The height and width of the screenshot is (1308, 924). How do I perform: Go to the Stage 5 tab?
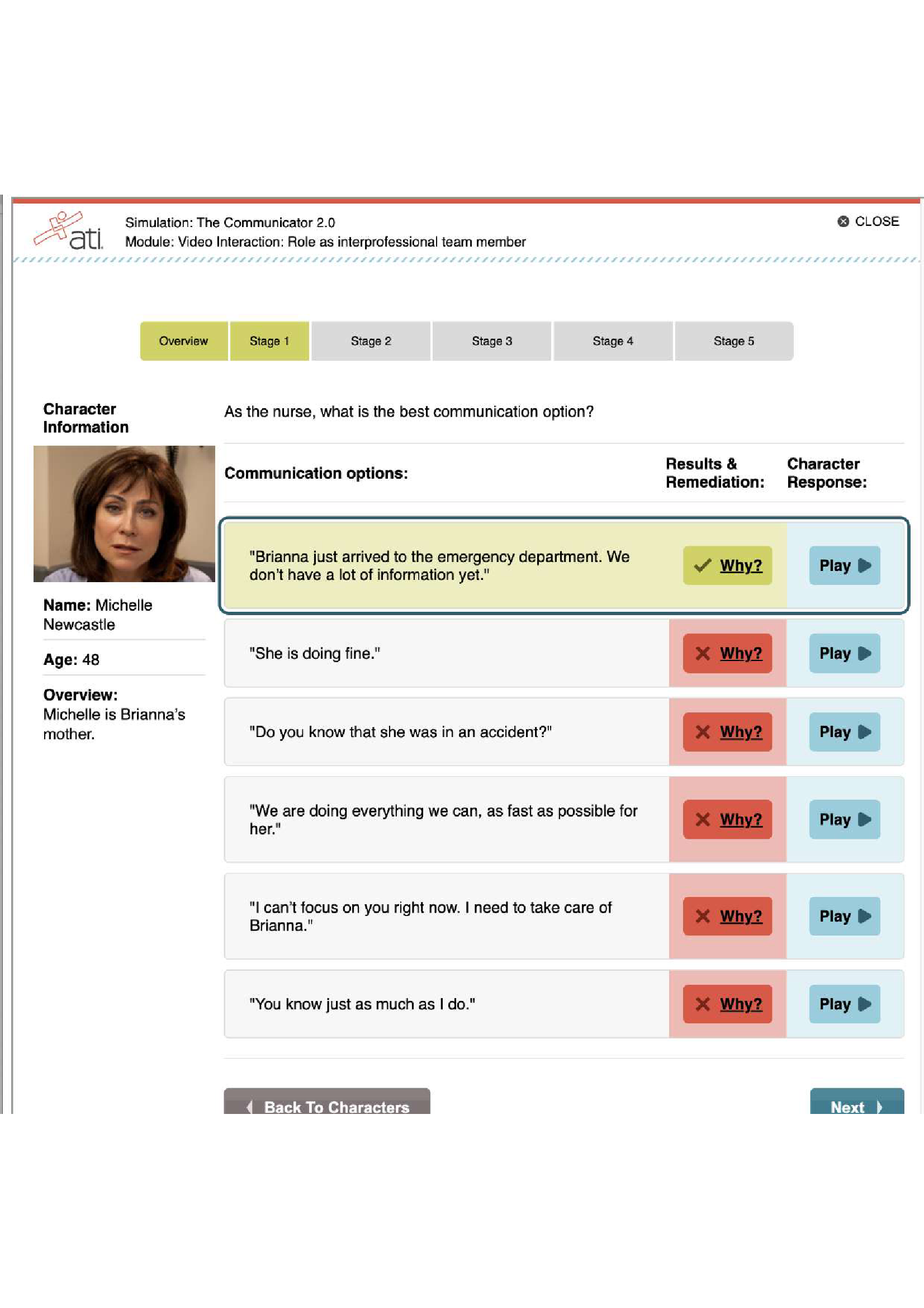(733, 341)
